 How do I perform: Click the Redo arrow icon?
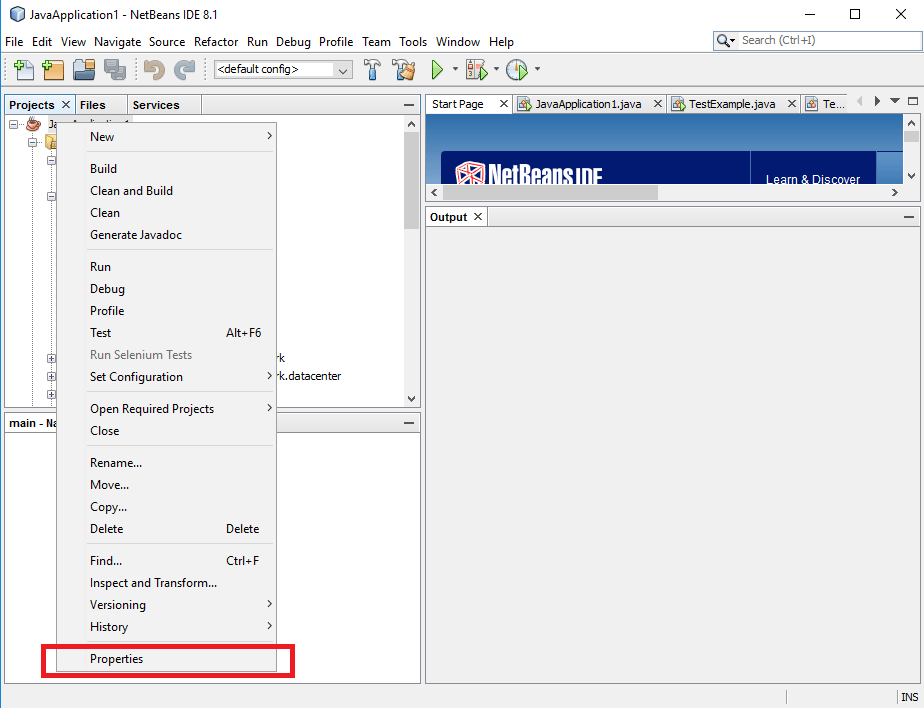tap(184, 70)
